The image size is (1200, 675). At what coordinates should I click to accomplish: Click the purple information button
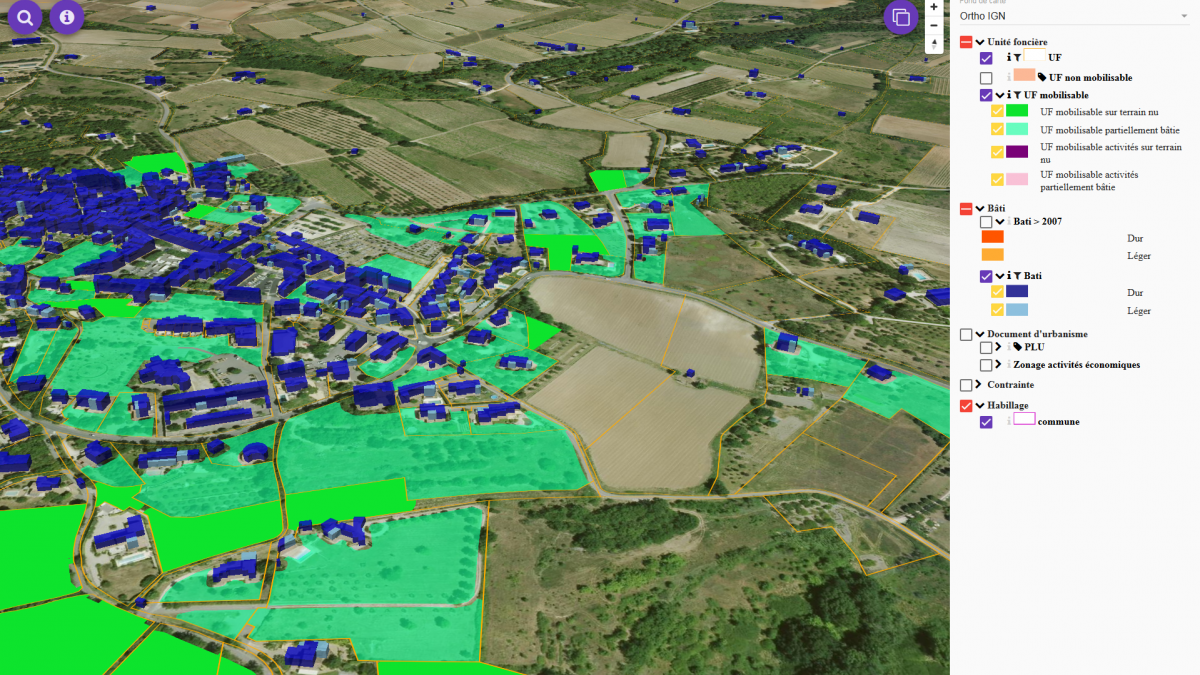click(x=67, y=17)
